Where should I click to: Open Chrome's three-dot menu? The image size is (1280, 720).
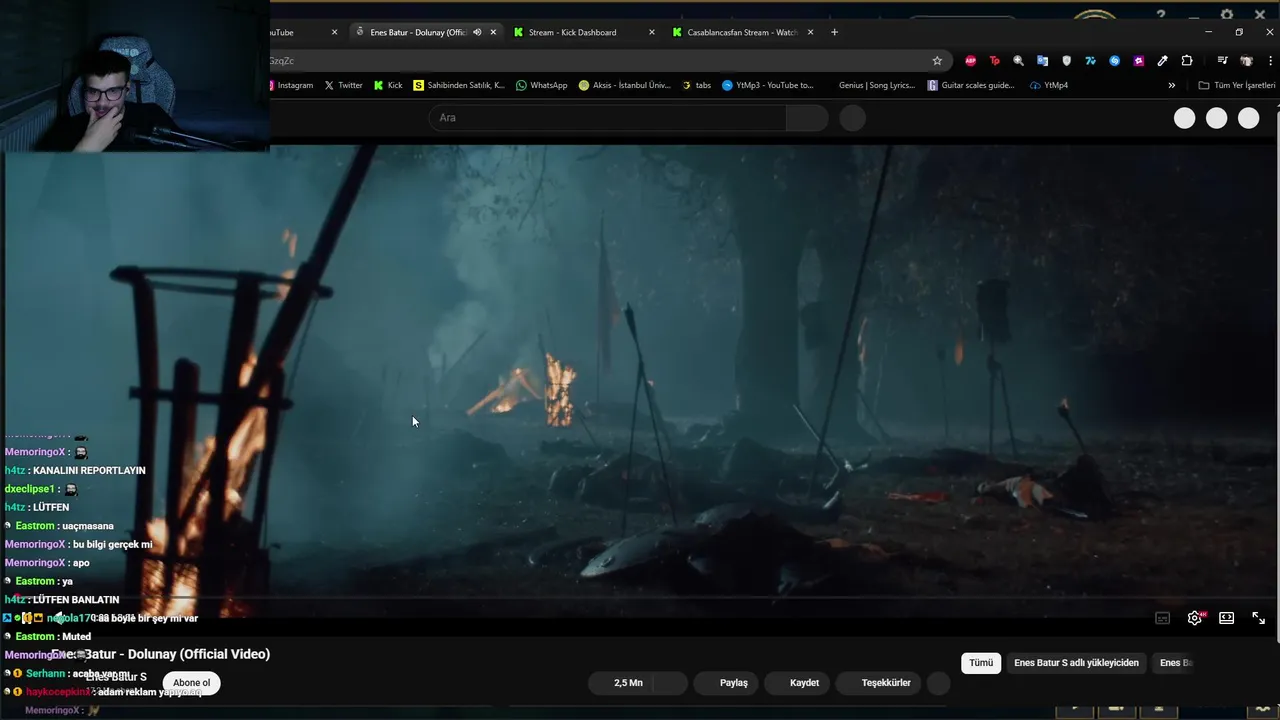pos(1270,61)
